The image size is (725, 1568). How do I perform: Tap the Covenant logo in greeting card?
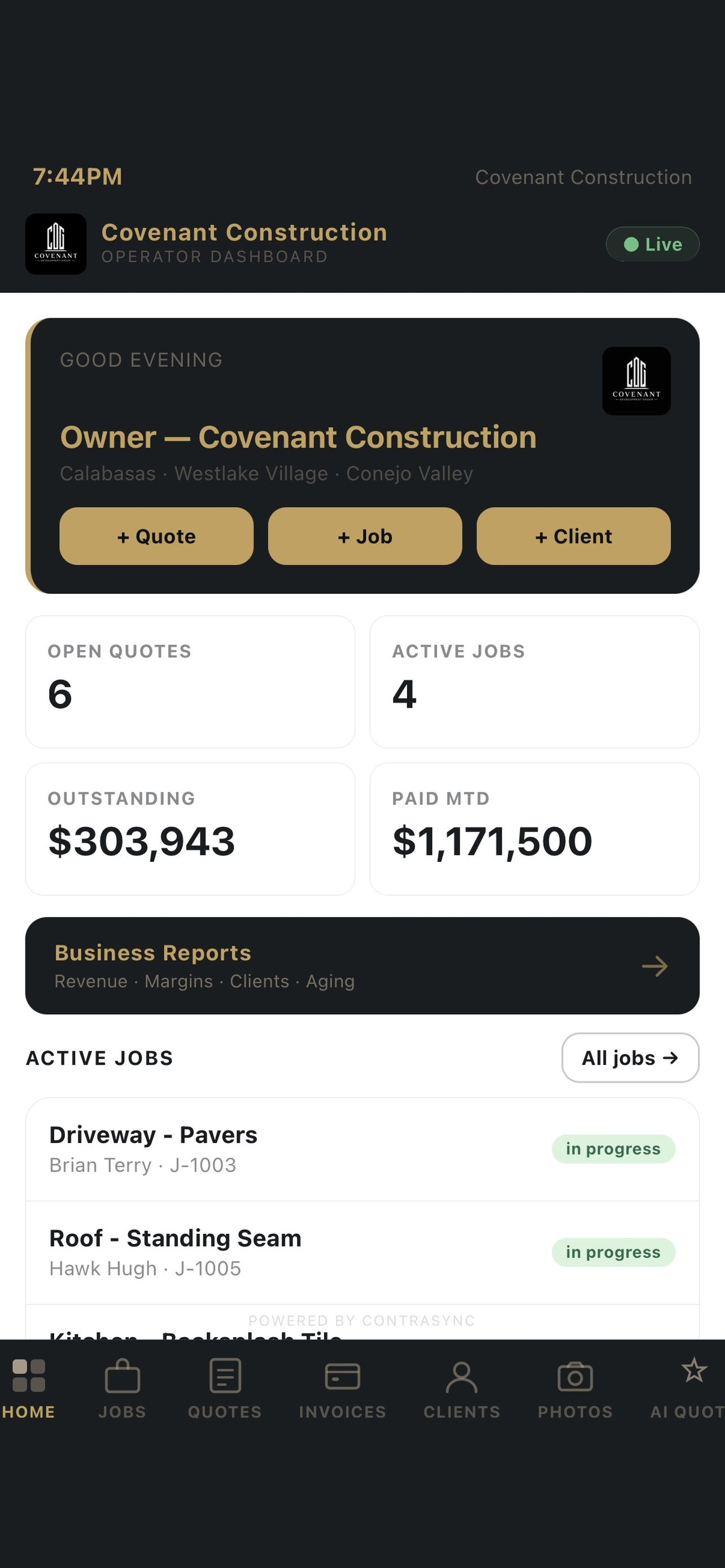pyautogui.click(x=636, y=381)
